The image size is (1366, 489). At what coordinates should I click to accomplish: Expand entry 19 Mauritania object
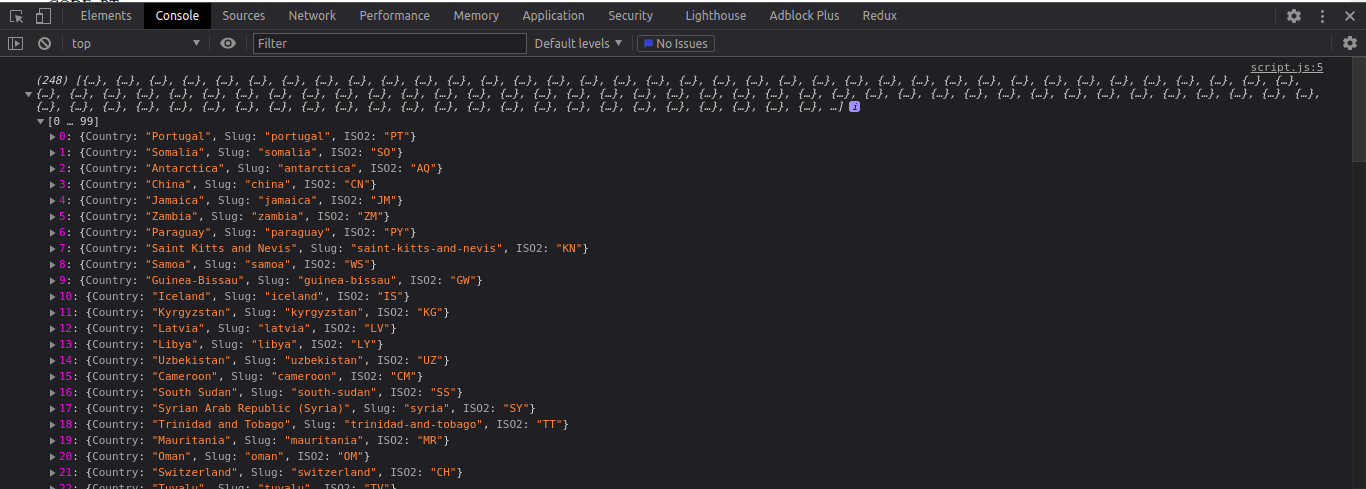[x=52, y=440]
